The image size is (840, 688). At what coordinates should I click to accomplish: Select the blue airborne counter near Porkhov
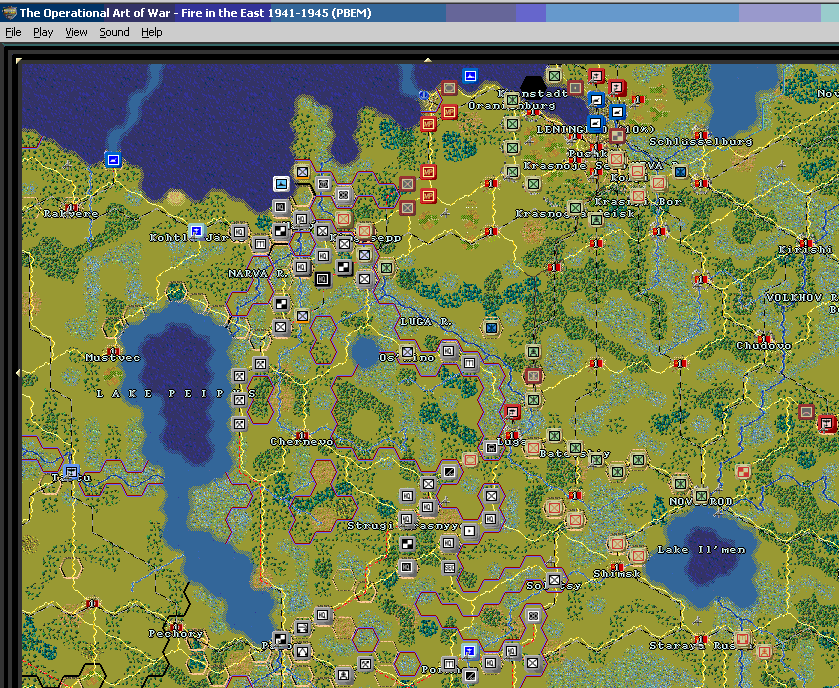pos(470,651)
